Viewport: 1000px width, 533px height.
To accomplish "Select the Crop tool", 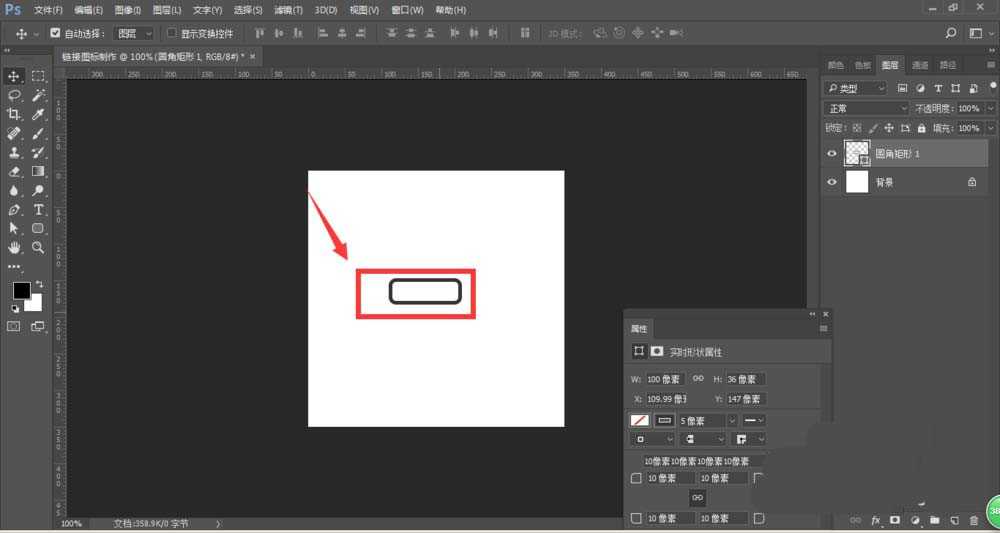I will [15, 114].
